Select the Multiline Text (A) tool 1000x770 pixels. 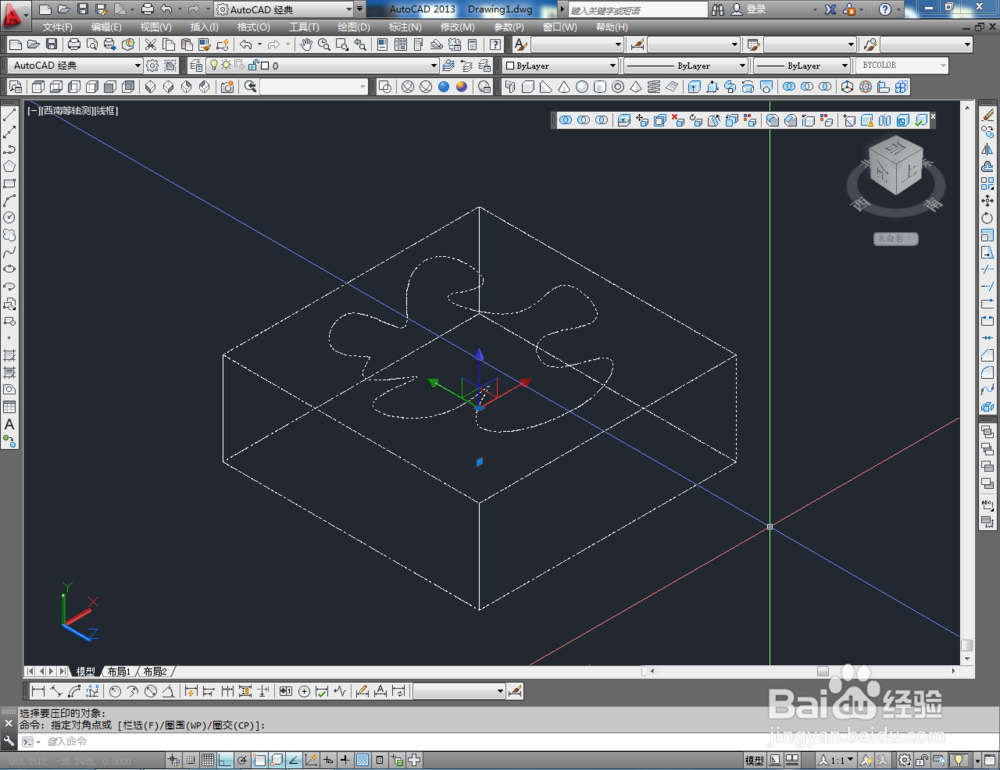coord(10,424)
